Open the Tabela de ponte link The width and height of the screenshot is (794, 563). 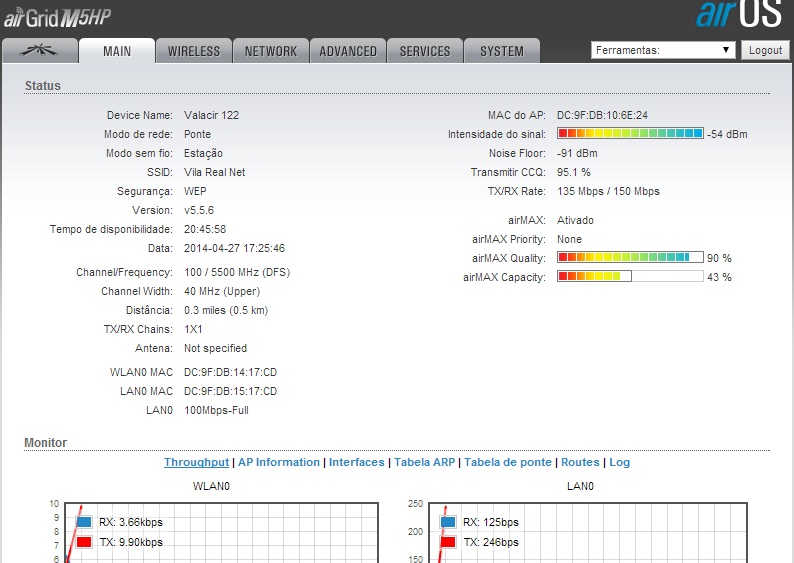[507, 462]
